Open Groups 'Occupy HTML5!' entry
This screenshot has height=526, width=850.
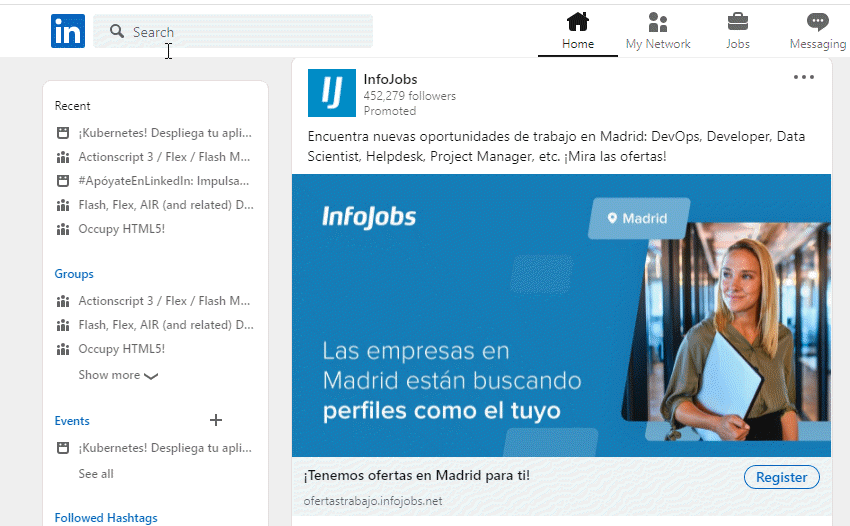coord(121,349)
